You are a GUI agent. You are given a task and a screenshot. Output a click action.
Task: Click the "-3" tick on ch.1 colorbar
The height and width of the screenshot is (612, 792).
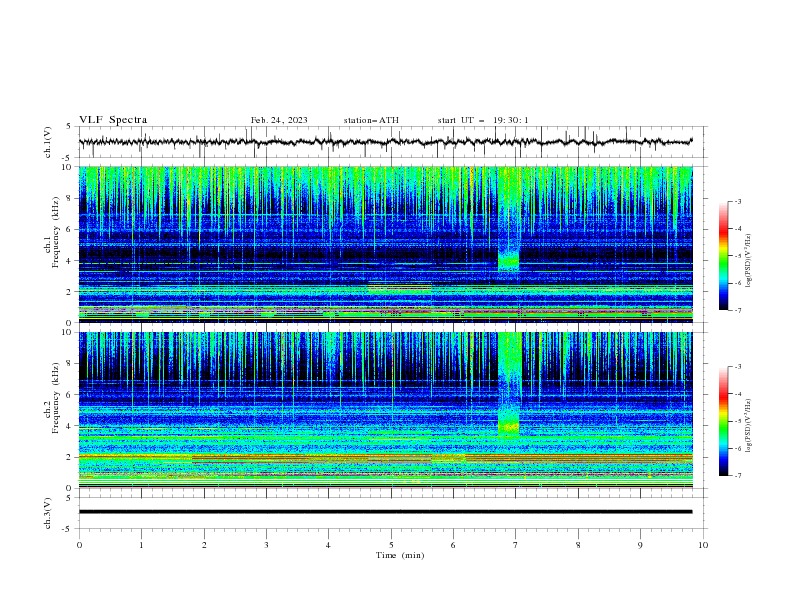click(738, 201)
